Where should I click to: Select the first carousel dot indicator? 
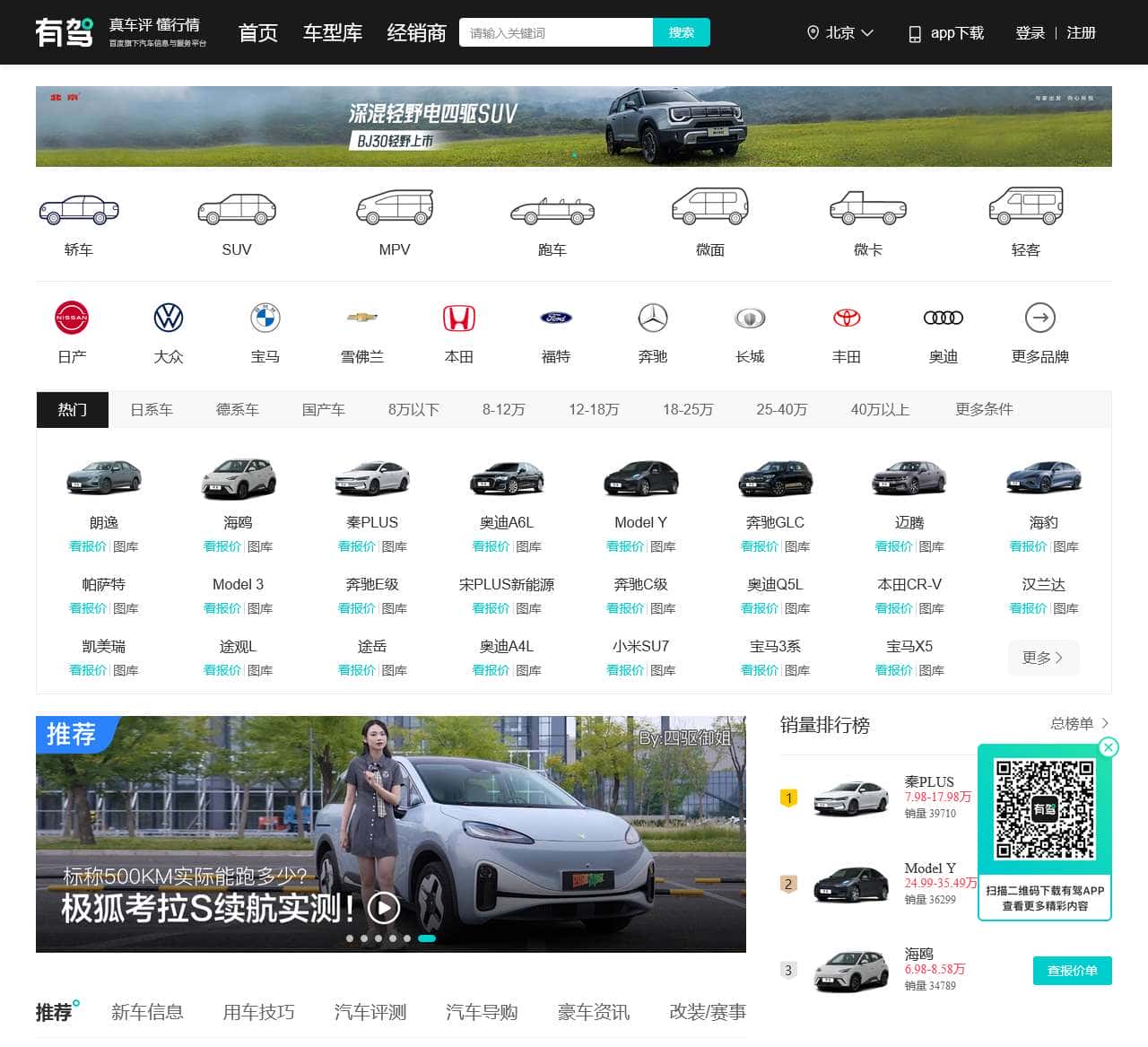click(x=350, y=938)
